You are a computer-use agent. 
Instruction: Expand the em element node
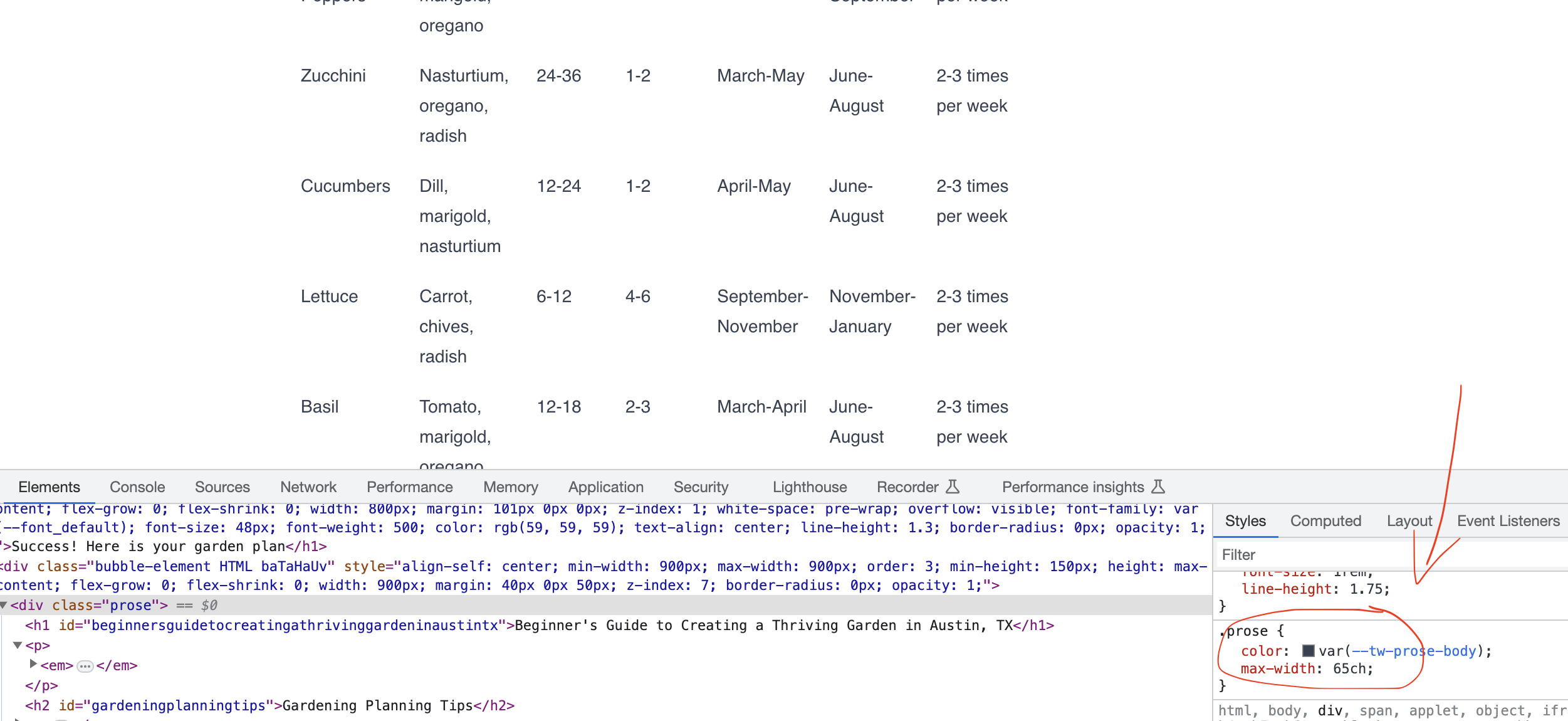(33, 664)
